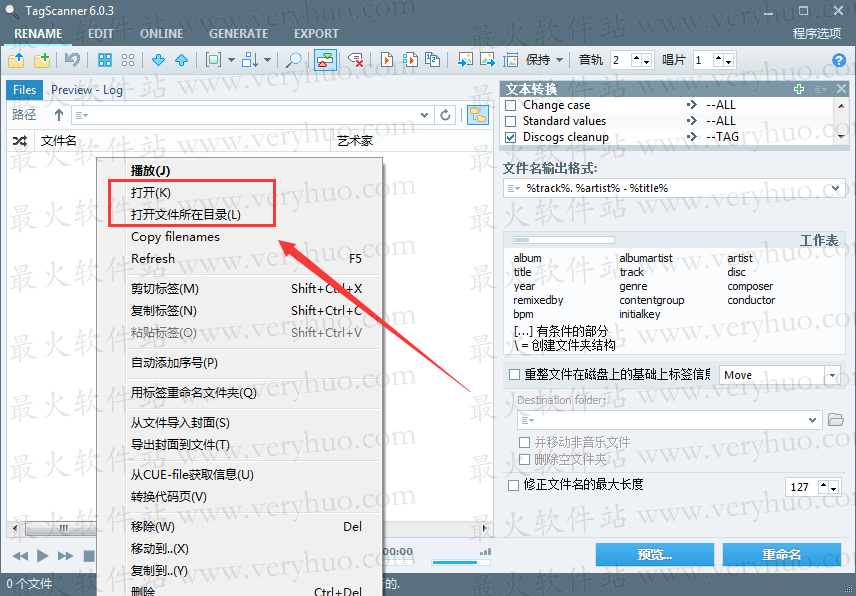The image size is (856, 596).
Task: Switch to the EXPORT tab
Action: tap(317, 34)
